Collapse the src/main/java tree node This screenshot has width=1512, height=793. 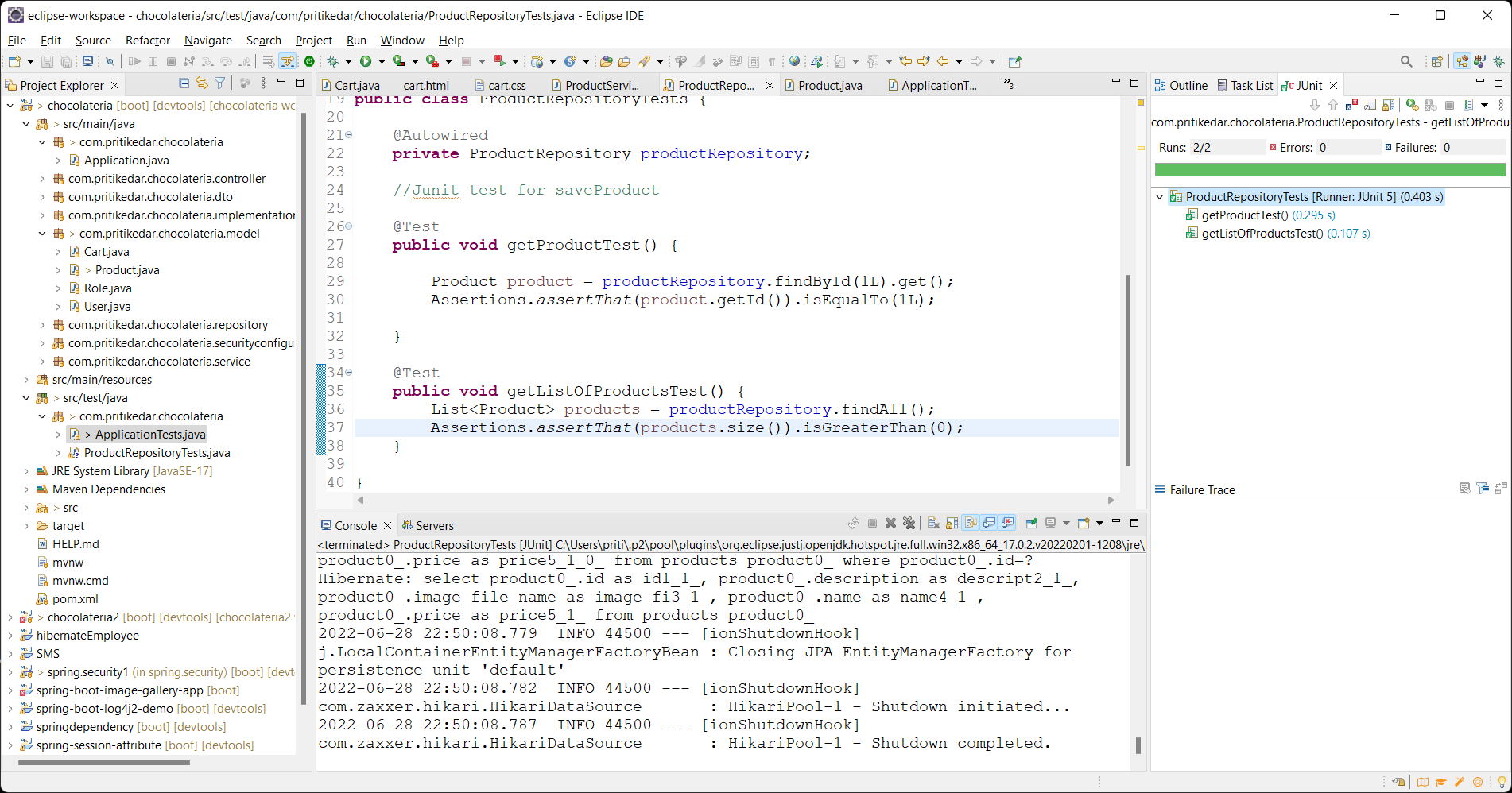(x=26, y=124)
